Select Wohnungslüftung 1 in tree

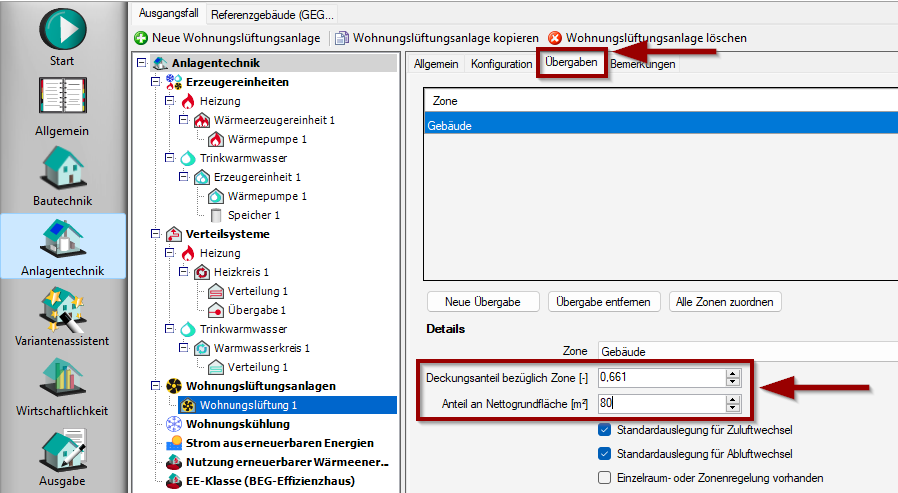[287, 405]
